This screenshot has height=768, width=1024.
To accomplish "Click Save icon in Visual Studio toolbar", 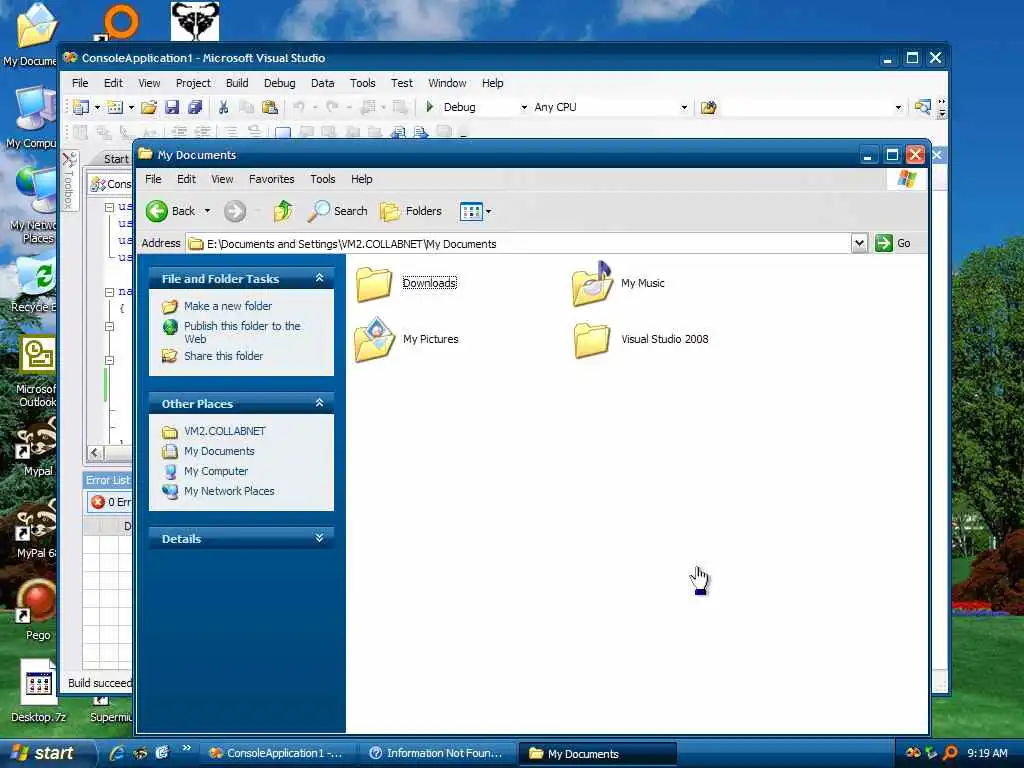I will pyautogui.click(x=172, y=107).
